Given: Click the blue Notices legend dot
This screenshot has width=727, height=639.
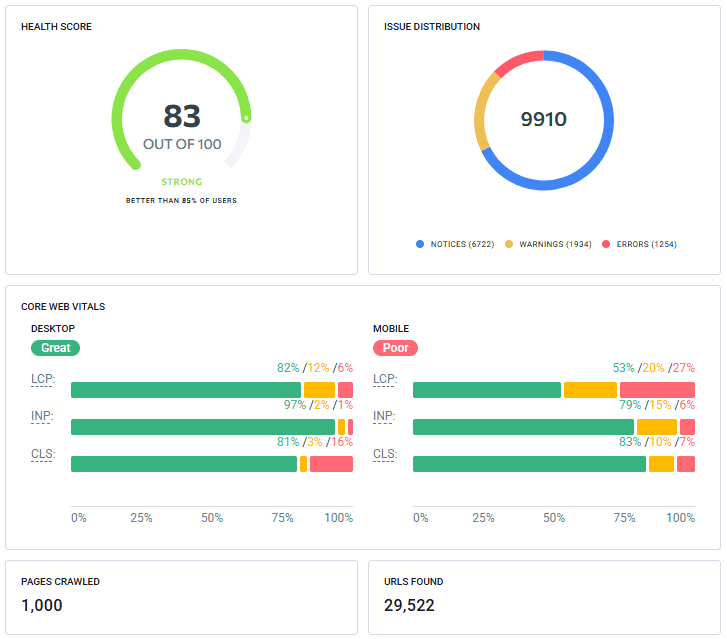Looking at the screenshot, I should 420,244.
